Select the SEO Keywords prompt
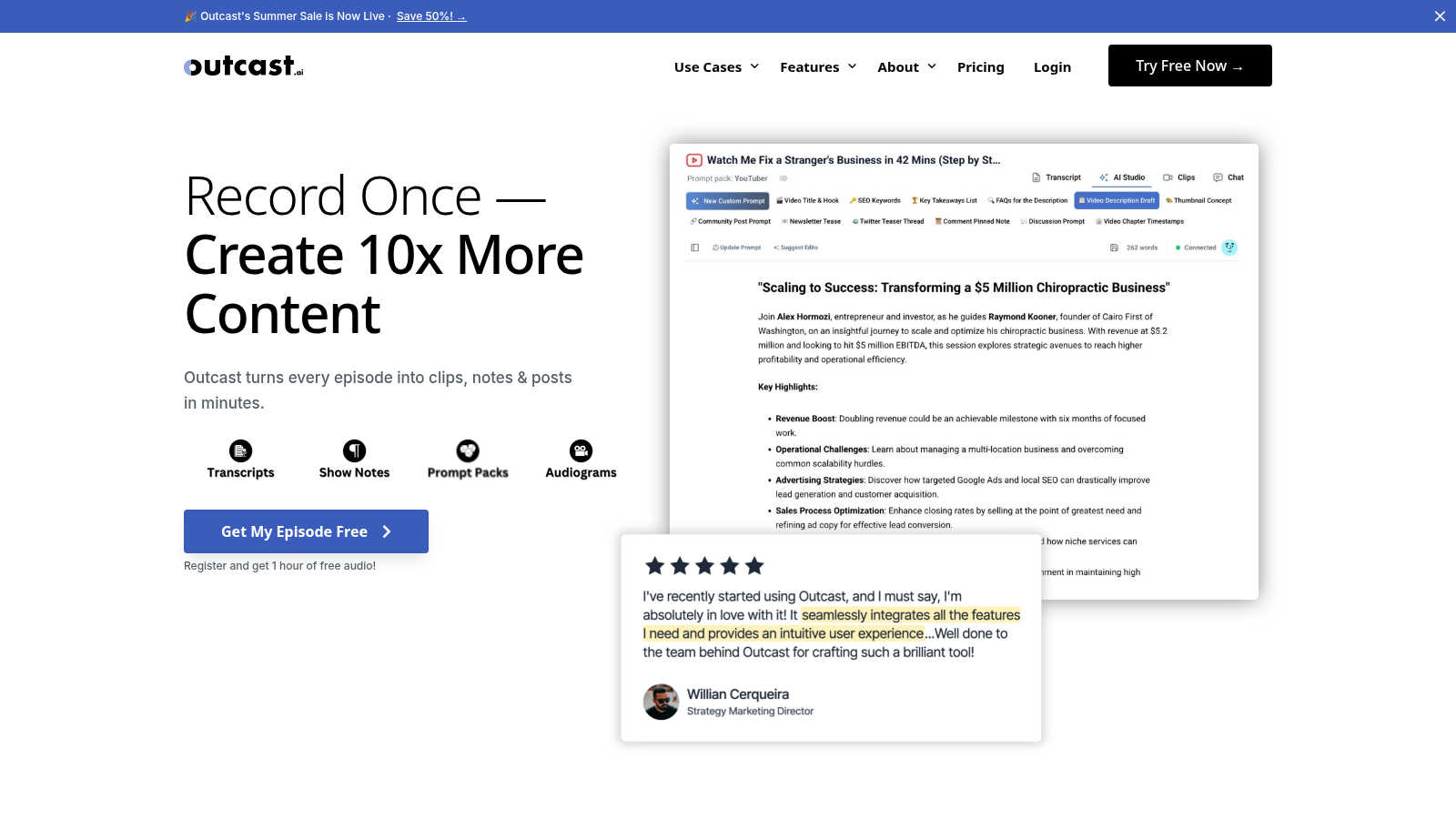The image size is (1456, 819). point(875,200)
